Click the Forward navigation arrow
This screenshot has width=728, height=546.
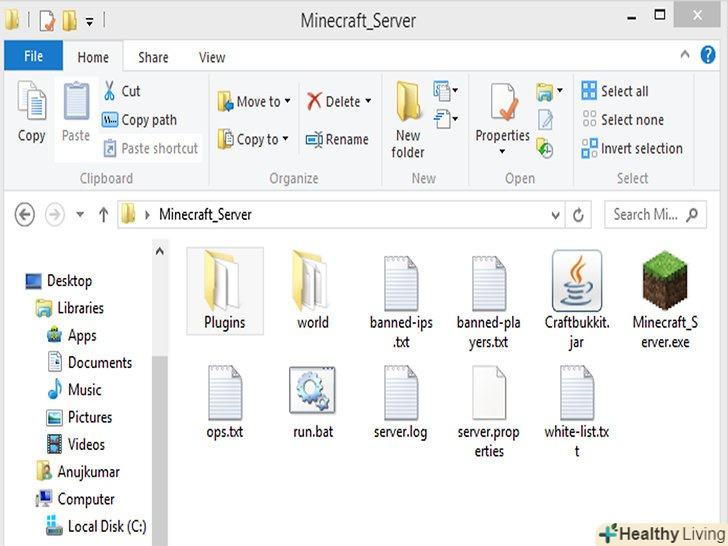[x=55, y=214]
